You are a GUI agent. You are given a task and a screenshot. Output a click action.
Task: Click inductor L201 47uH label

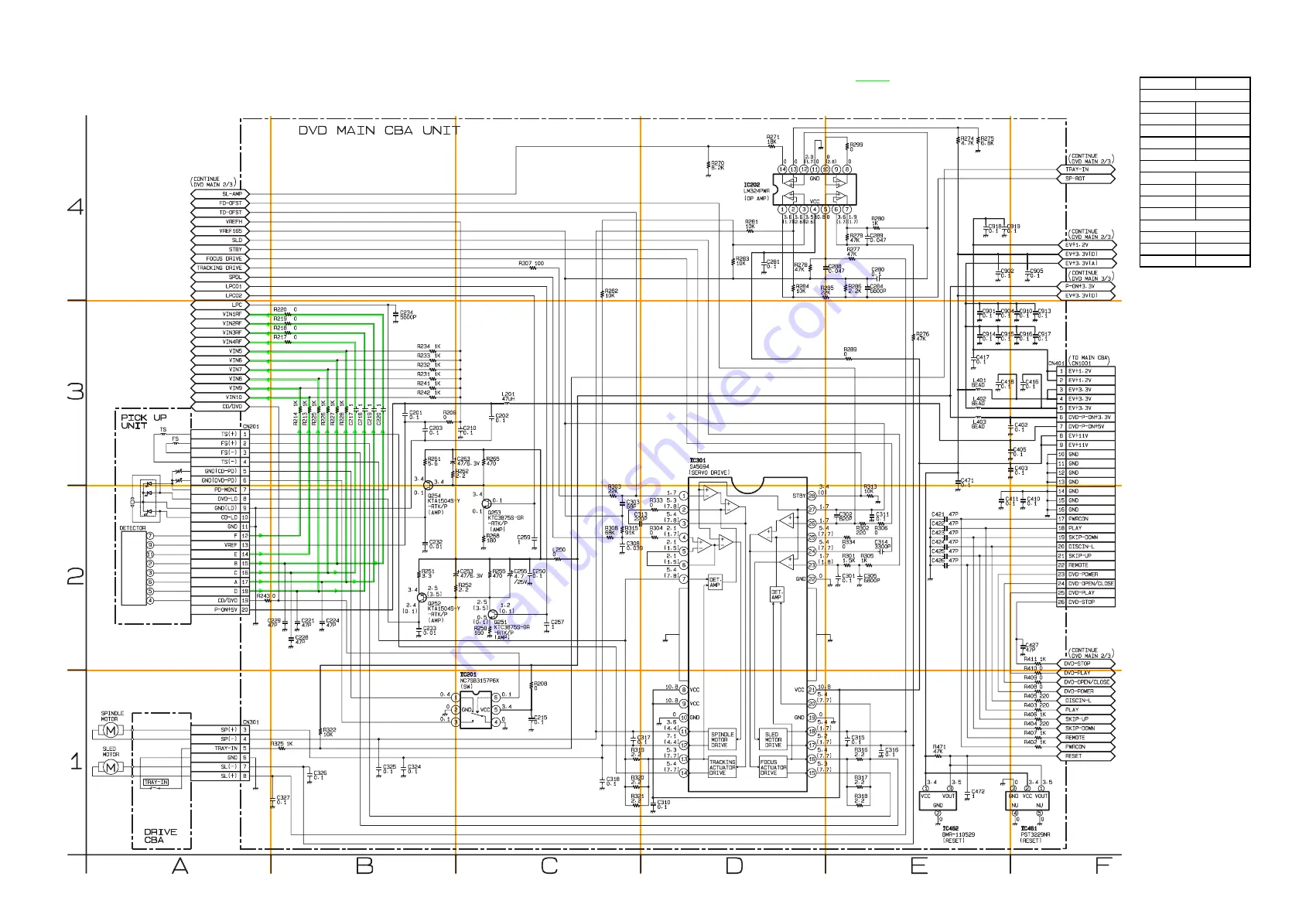point(508,397)
